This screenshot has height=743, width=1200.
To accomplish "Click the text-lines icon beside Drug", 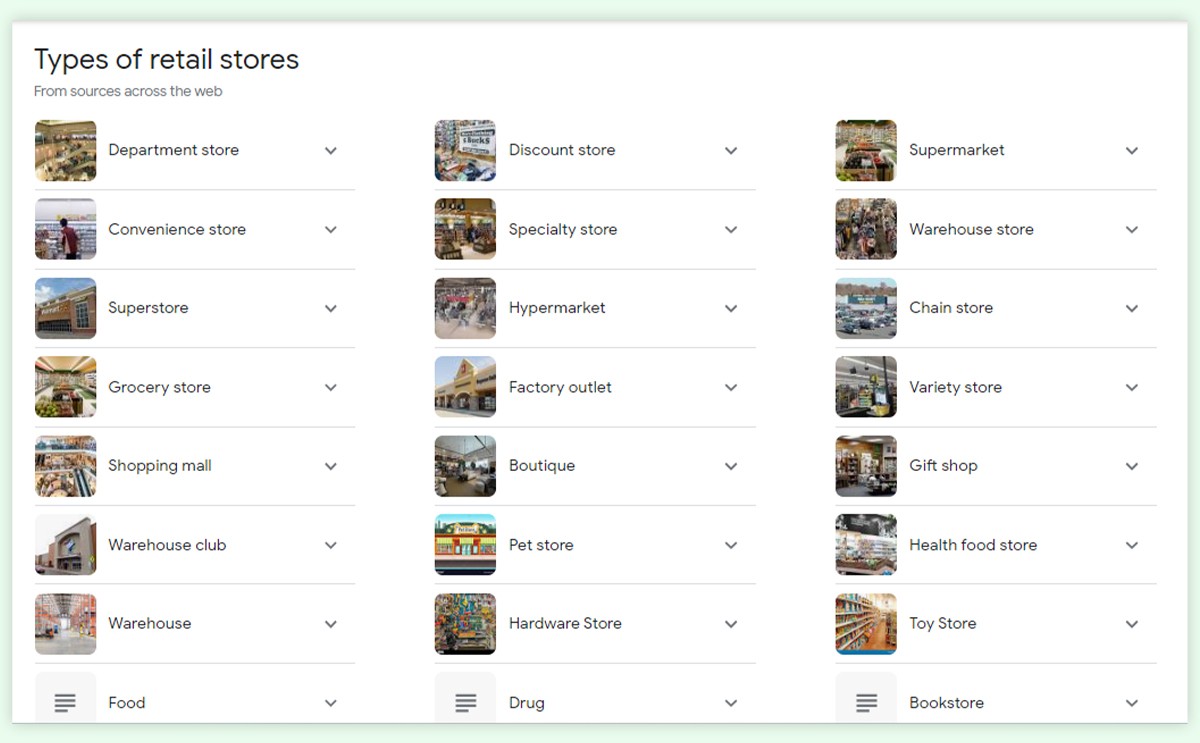I will click(x=465, y=703).
